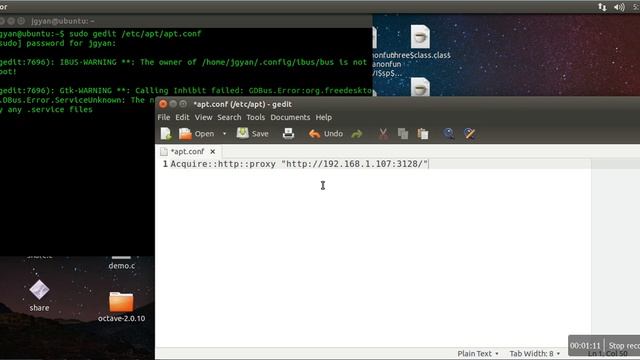Select the share desktop icon
Viewport: 640px width, 360px height.
tap(39, 296)
